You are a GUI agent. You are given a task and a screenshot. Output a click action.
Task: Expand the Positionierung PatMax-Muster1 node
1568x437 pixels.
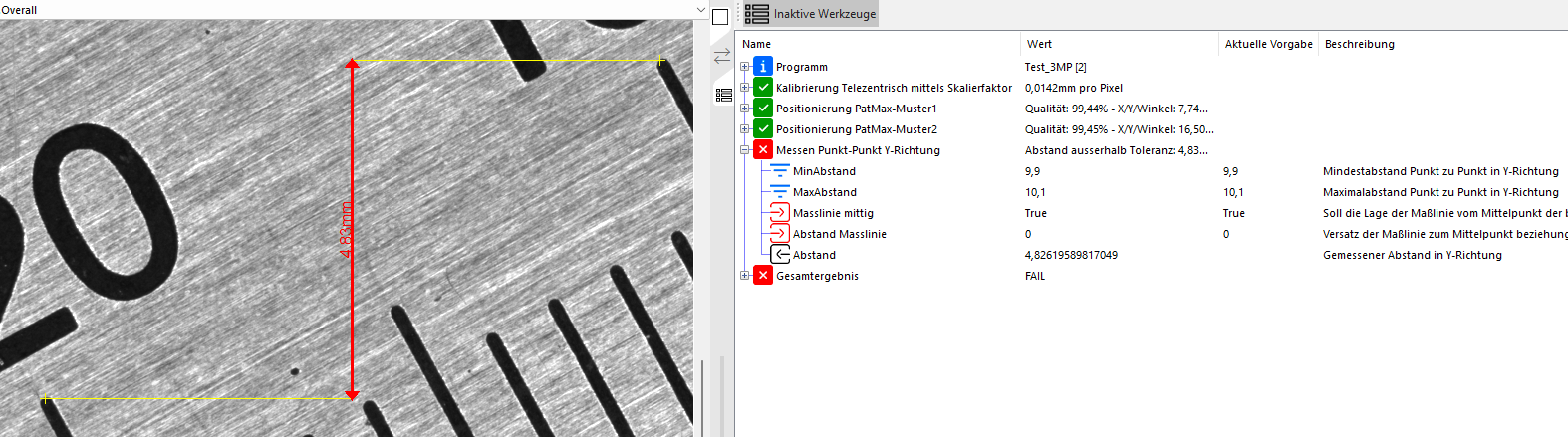click(x=744, y=109)
